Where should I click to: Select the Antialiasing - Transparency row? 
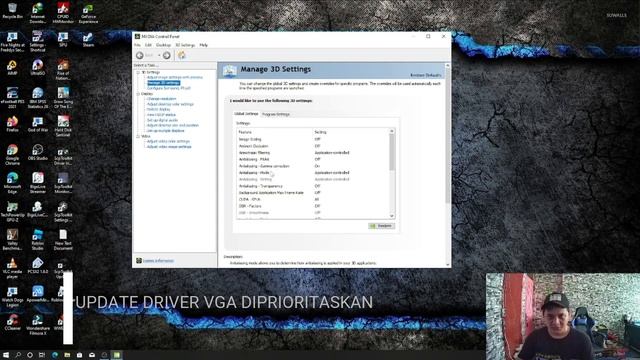coord(313,186)
